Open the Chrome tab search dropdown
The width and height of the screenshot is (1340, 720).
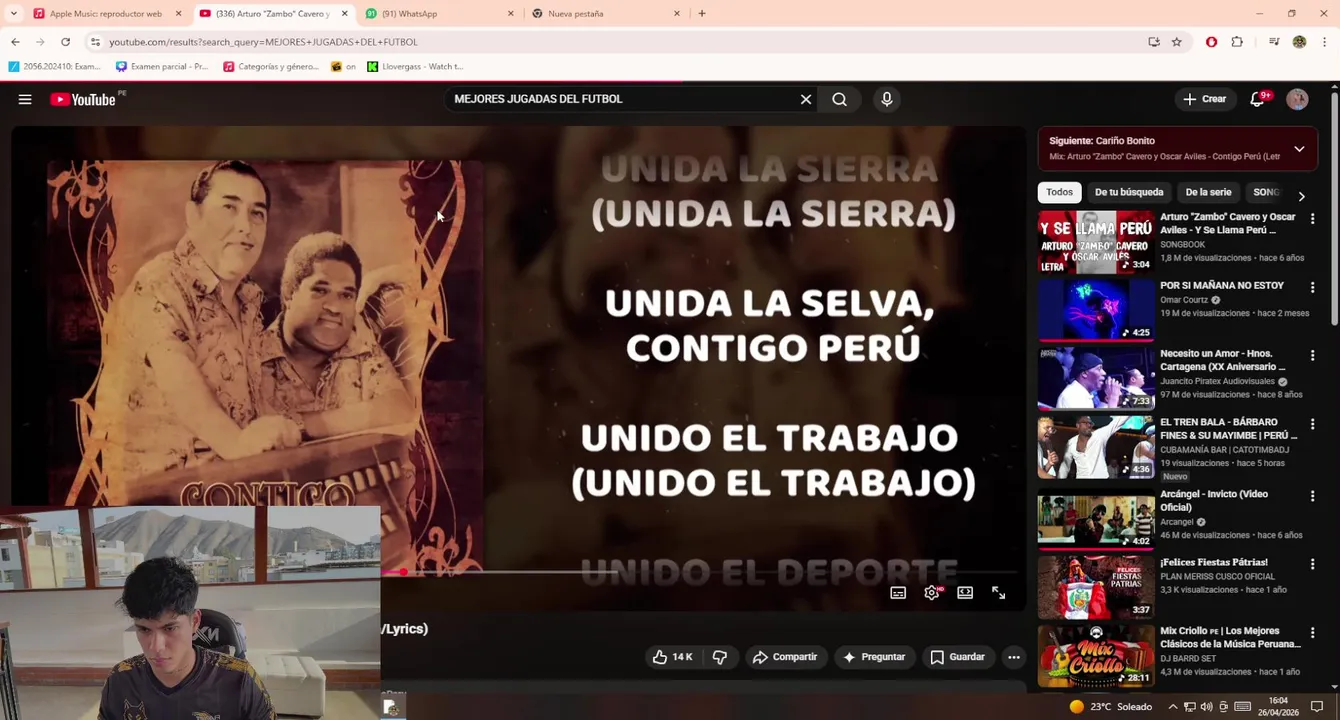tap(13, 14)
